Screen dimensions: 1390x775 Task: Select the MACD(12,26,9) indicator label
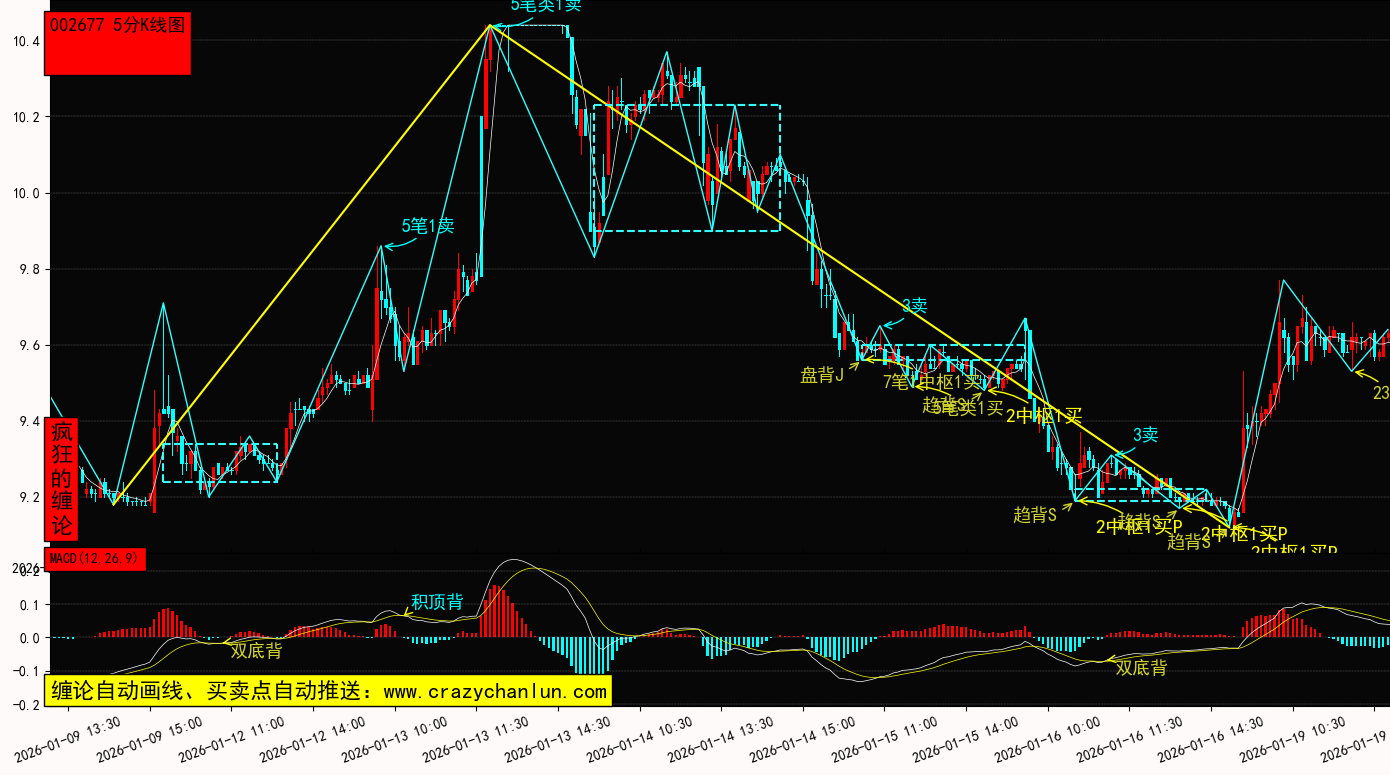[96, 558]
